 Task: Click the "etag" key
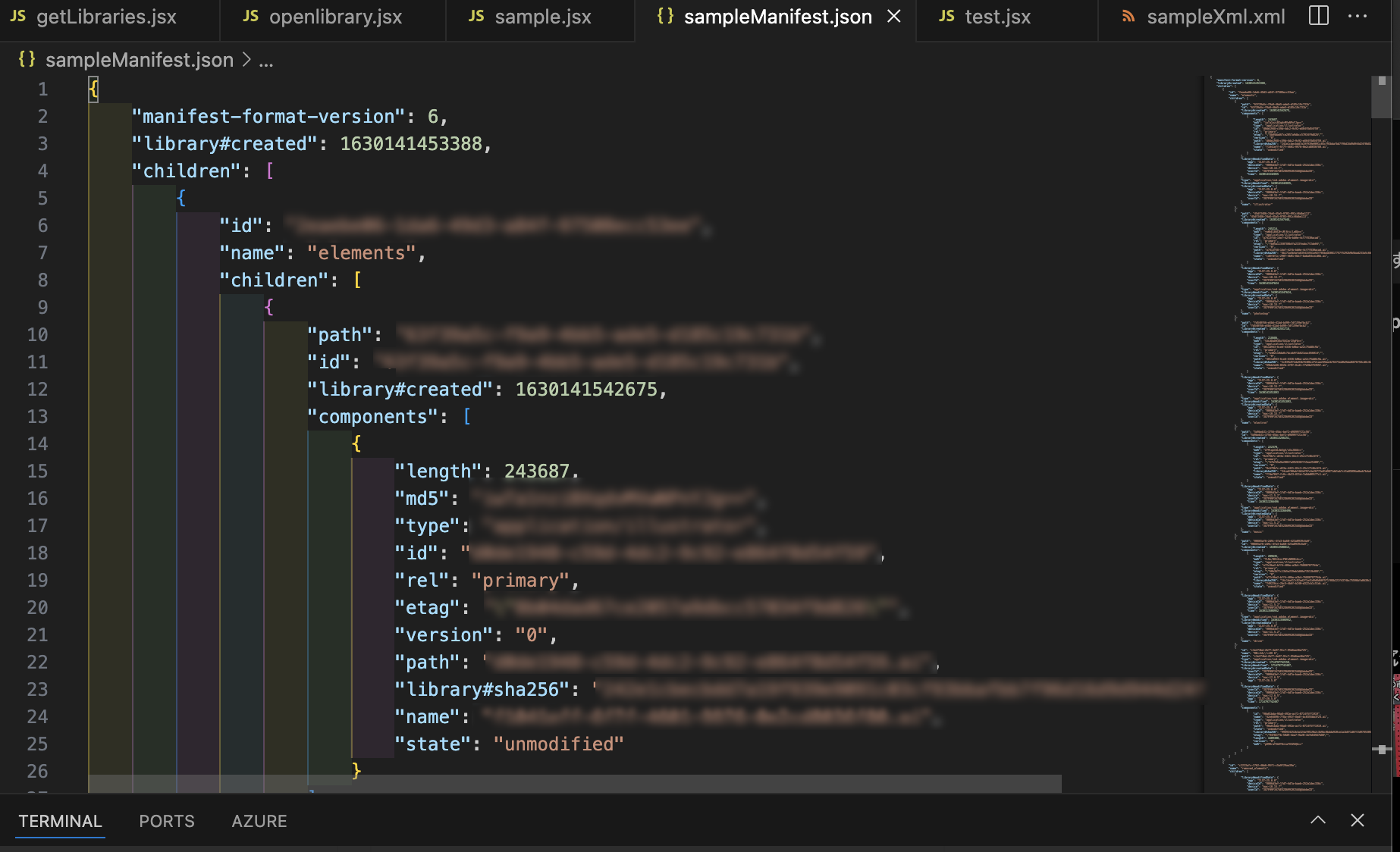(427, 608)
